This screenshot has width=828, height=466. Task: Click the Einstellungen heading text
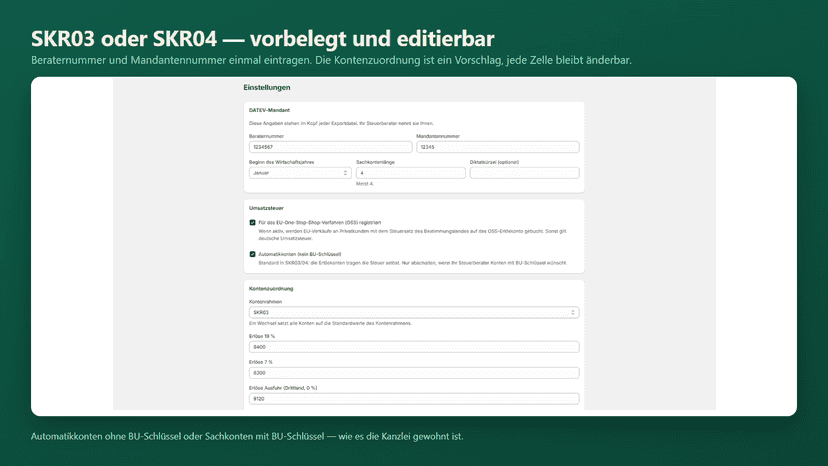(267, 88)
